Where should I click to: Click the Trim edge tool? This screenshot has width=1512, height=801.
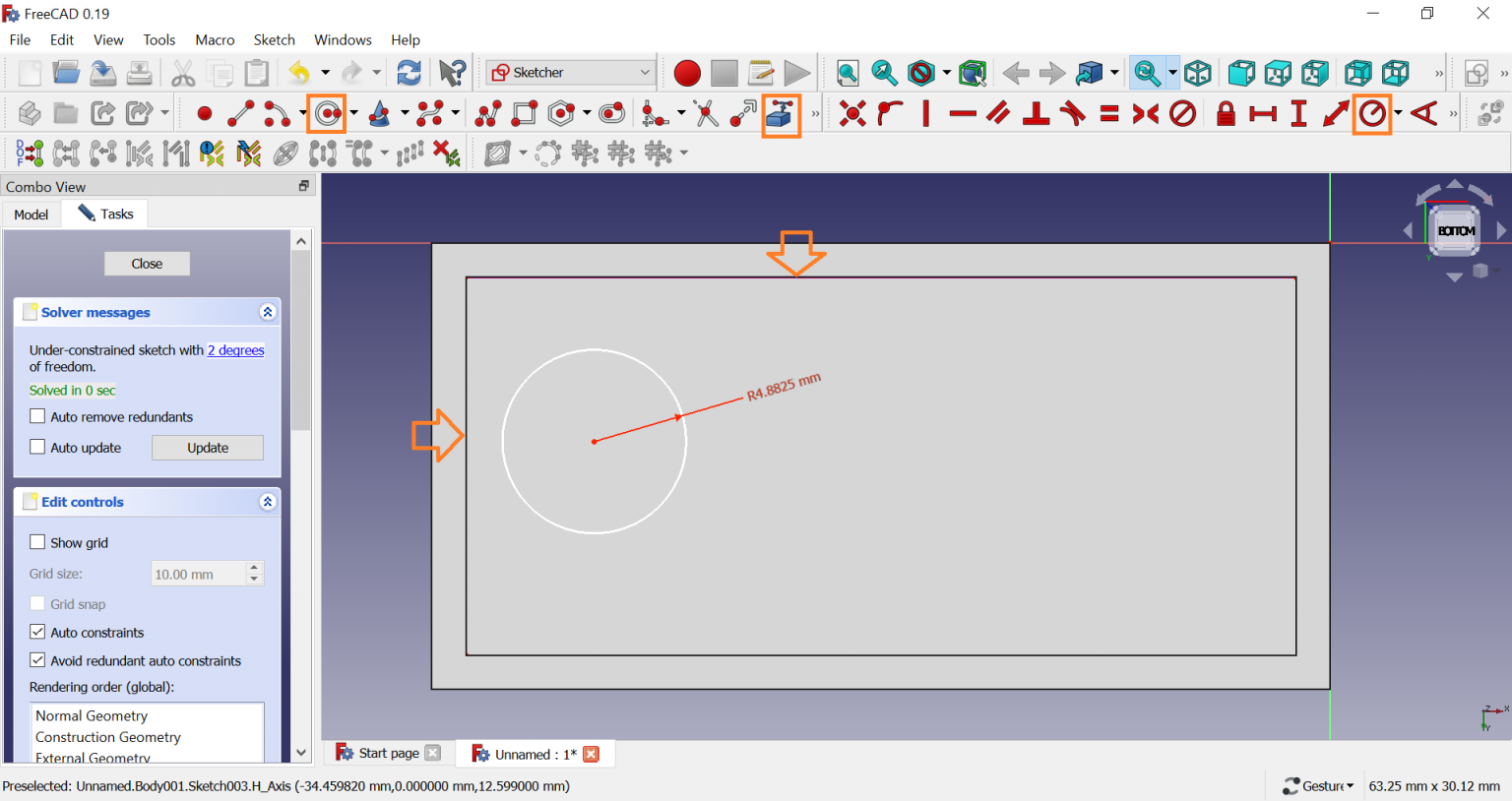706,114
